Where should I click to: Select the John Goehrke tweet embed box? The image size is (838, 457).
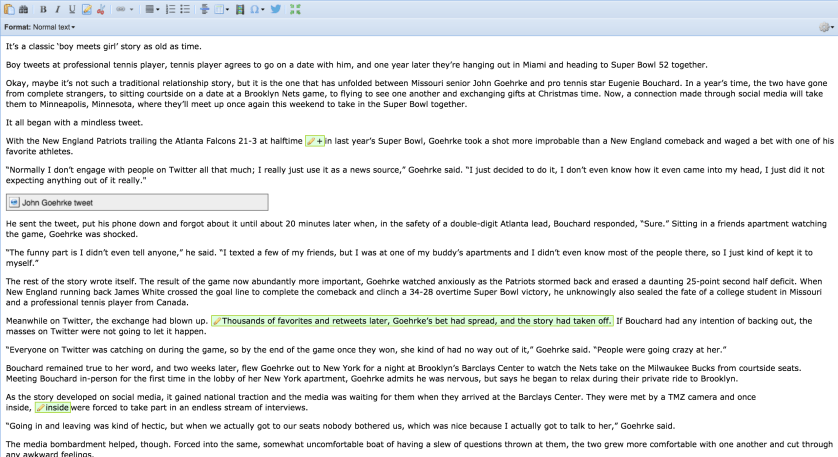[137, 202]
